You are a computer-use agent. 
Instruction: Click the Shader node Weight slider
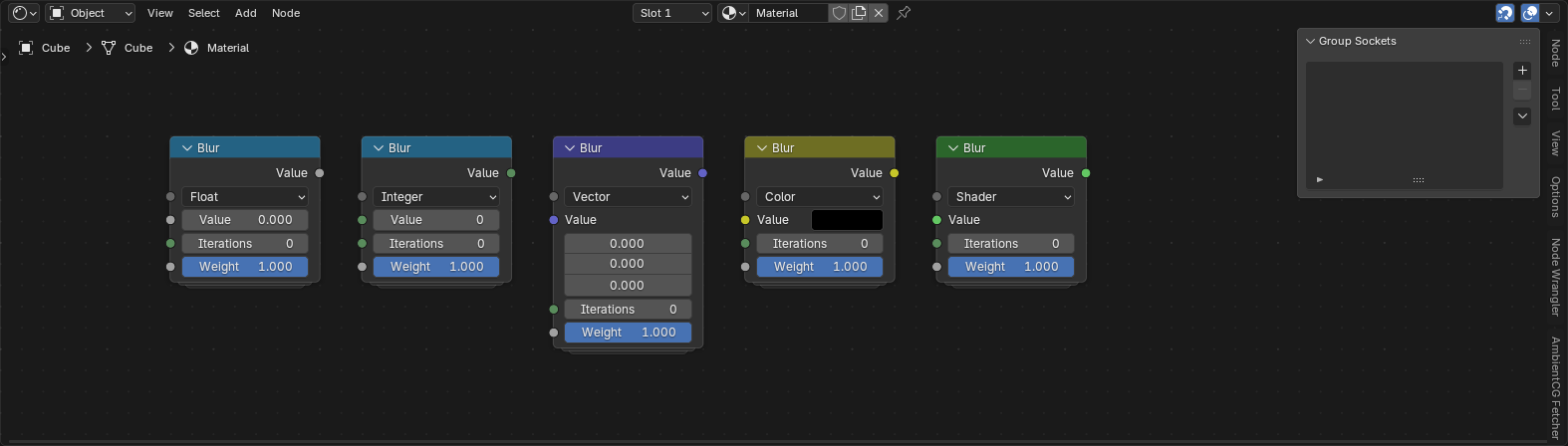pos(1011,267)
